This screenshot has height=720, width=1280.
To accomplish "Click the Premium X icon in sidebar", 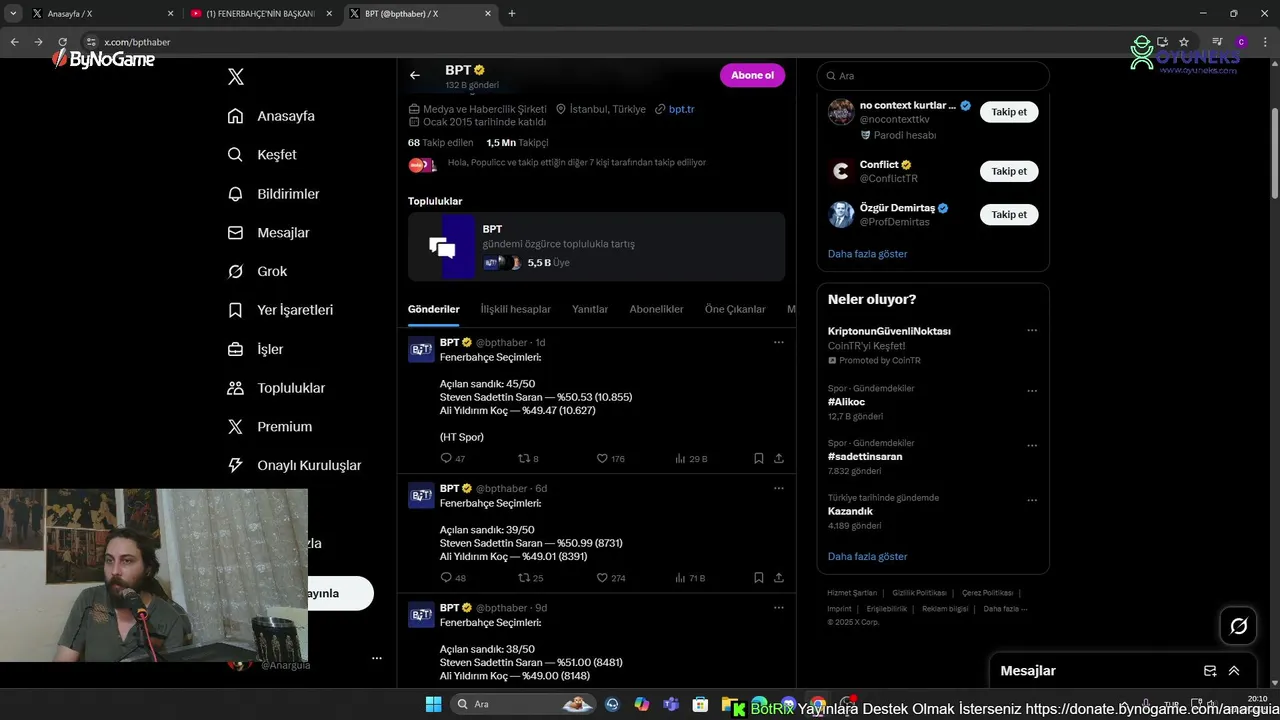I will (236, 427).
